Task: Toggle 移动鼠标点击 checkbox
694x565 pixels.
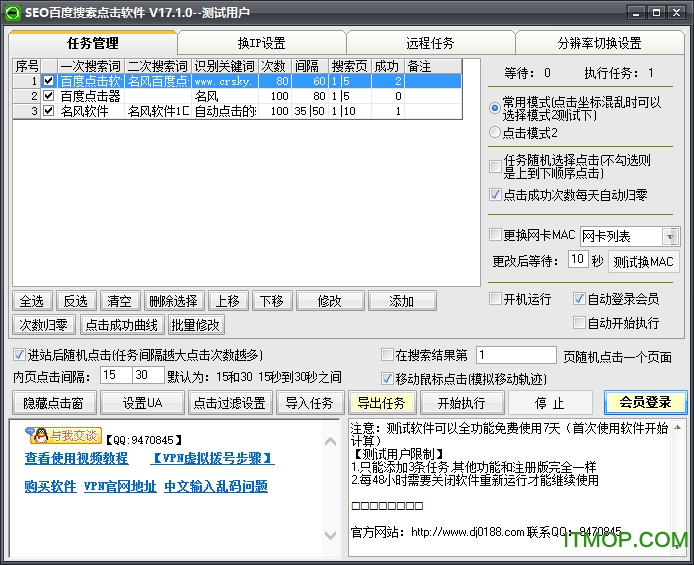Action: click(x=387, y=378)
